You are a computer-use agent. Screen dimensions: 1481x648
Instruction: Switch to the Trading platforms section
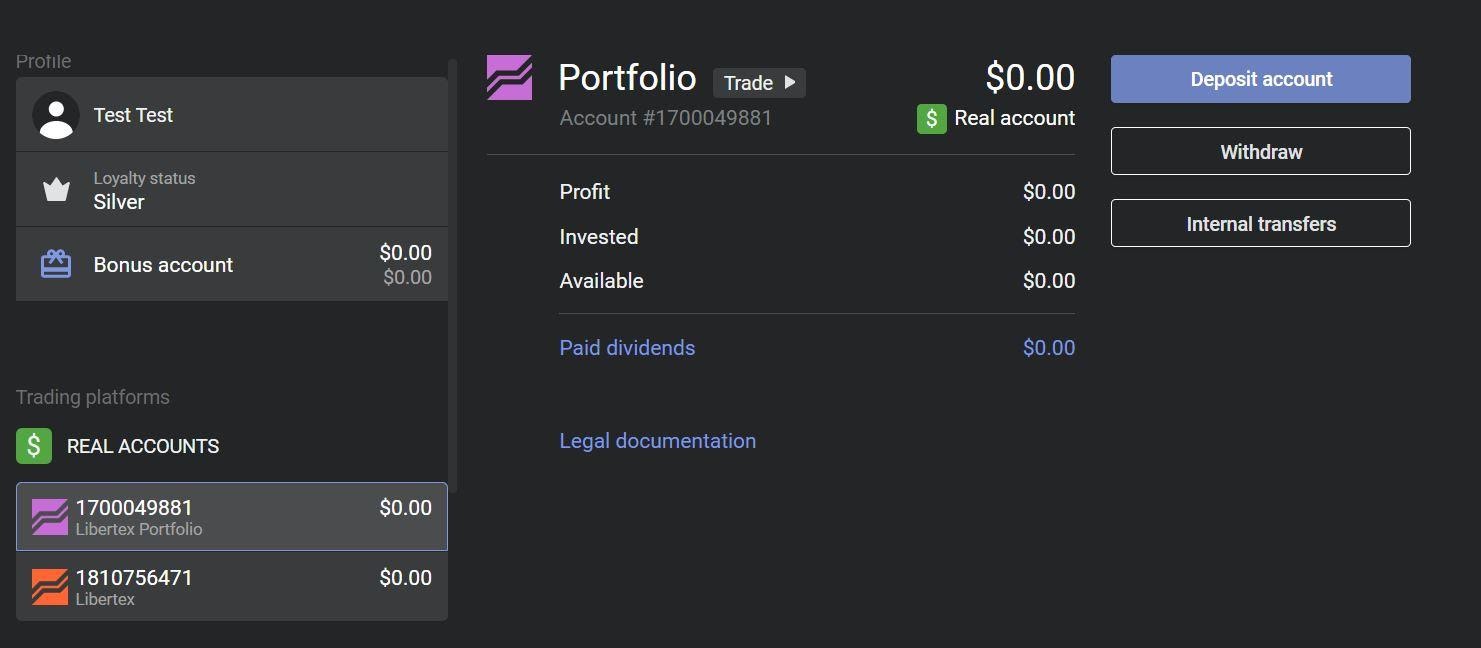click(92, 397)
